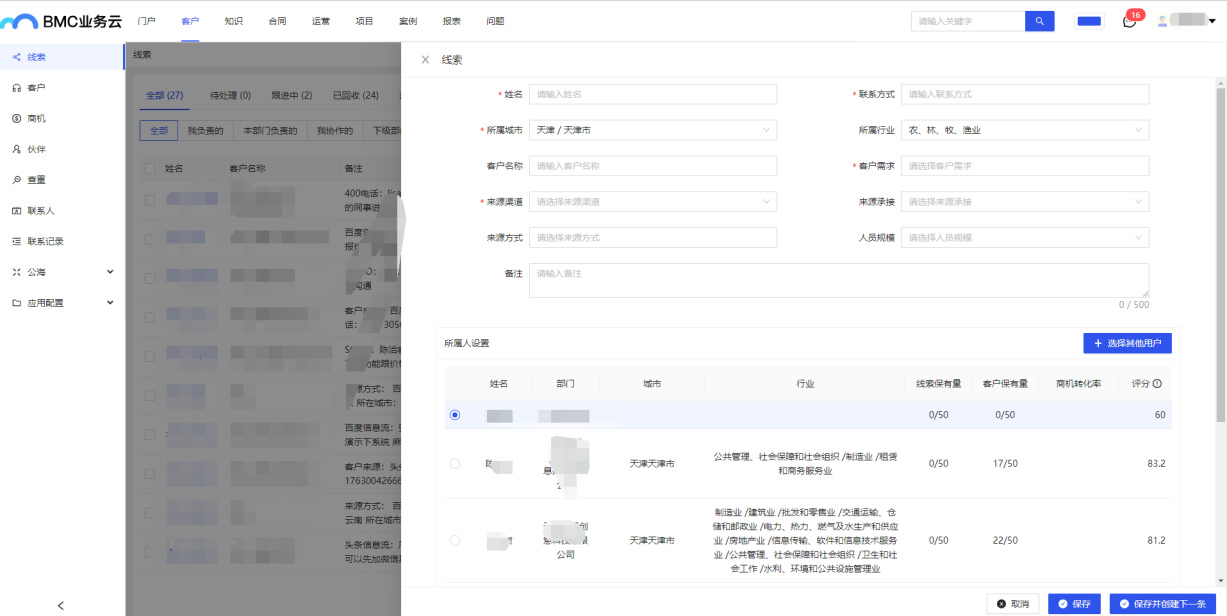
Task: Collapse the sidebar with the left arrow
Action: (x=61, y=605)
